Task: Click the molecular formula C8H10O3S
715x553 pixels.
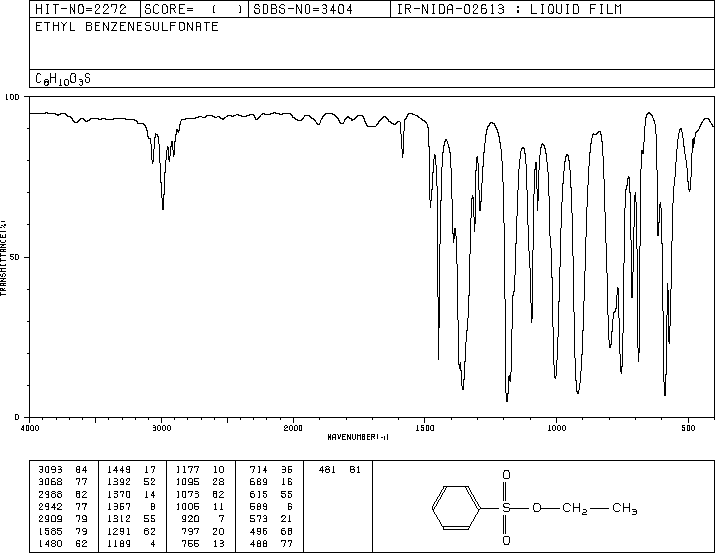Action: click(x=63, y=79)
